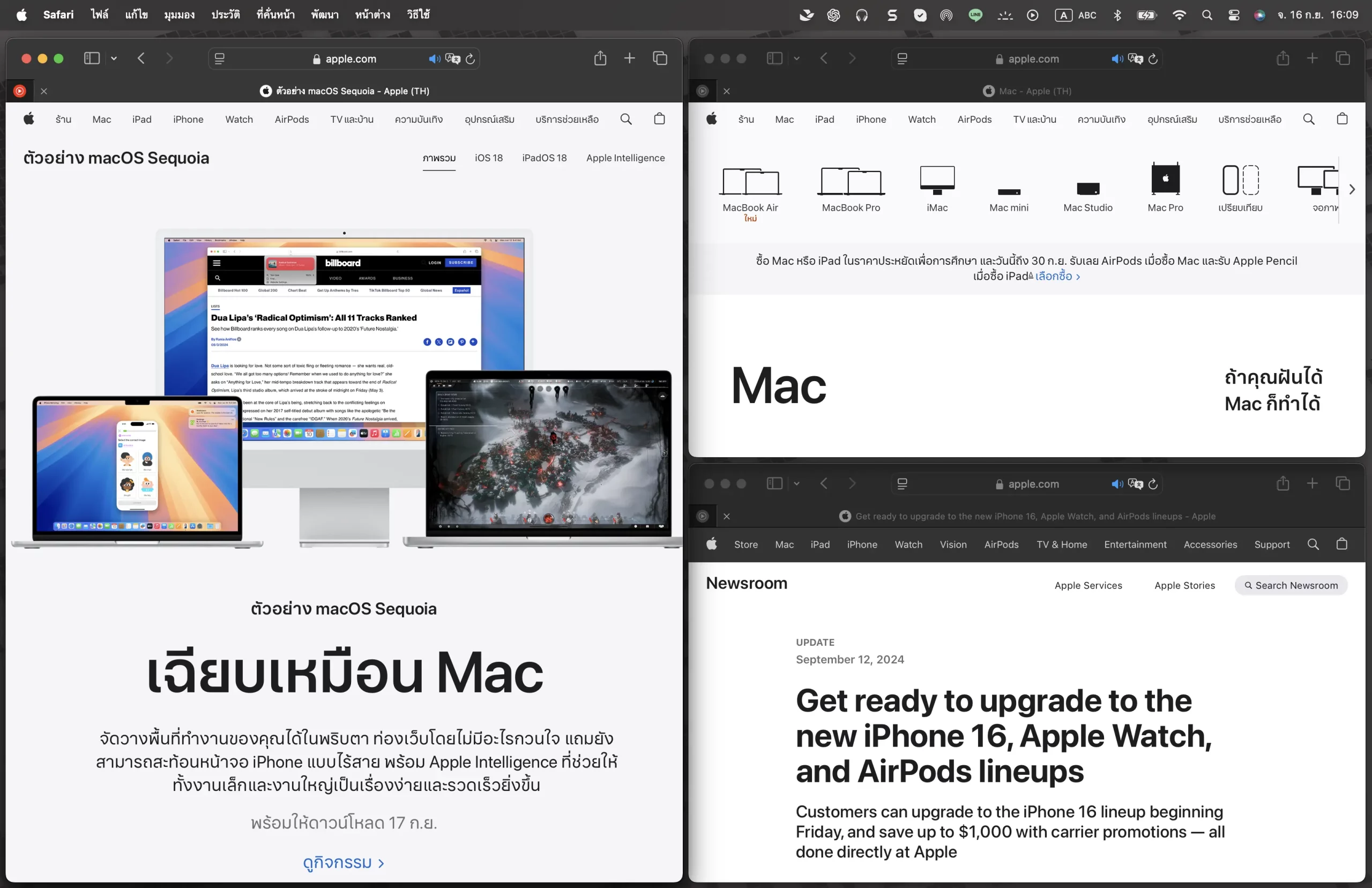Mute audio in left window address bar
1372x888 pixels.
click(x=434, y=59)
